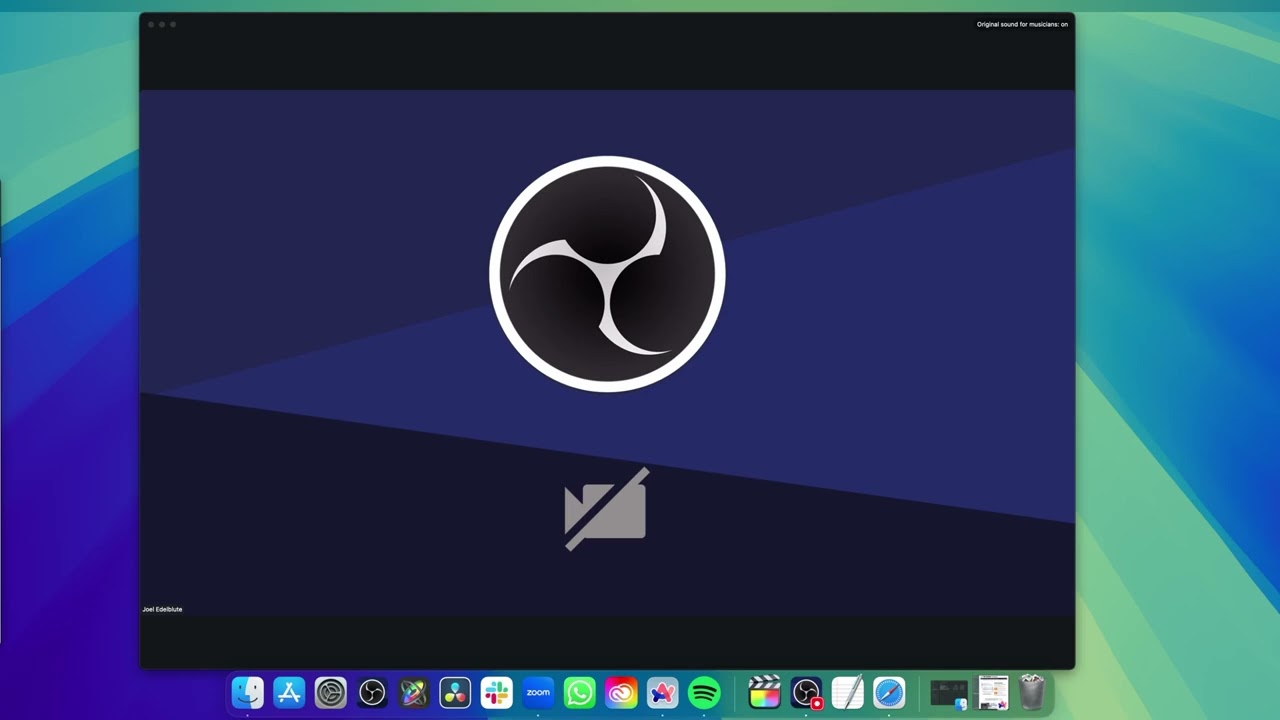This screenshot has width=1280, height=720.
Task: Click the 'Joel Edelblute' participant name label
Action: [x=162, y=609]
